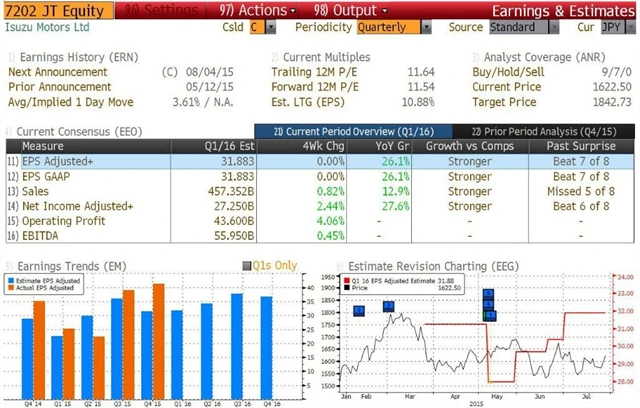Viewport: 640px width, 408px height.
Task: Click the Q1/16 Est column header
Action: 213,146
